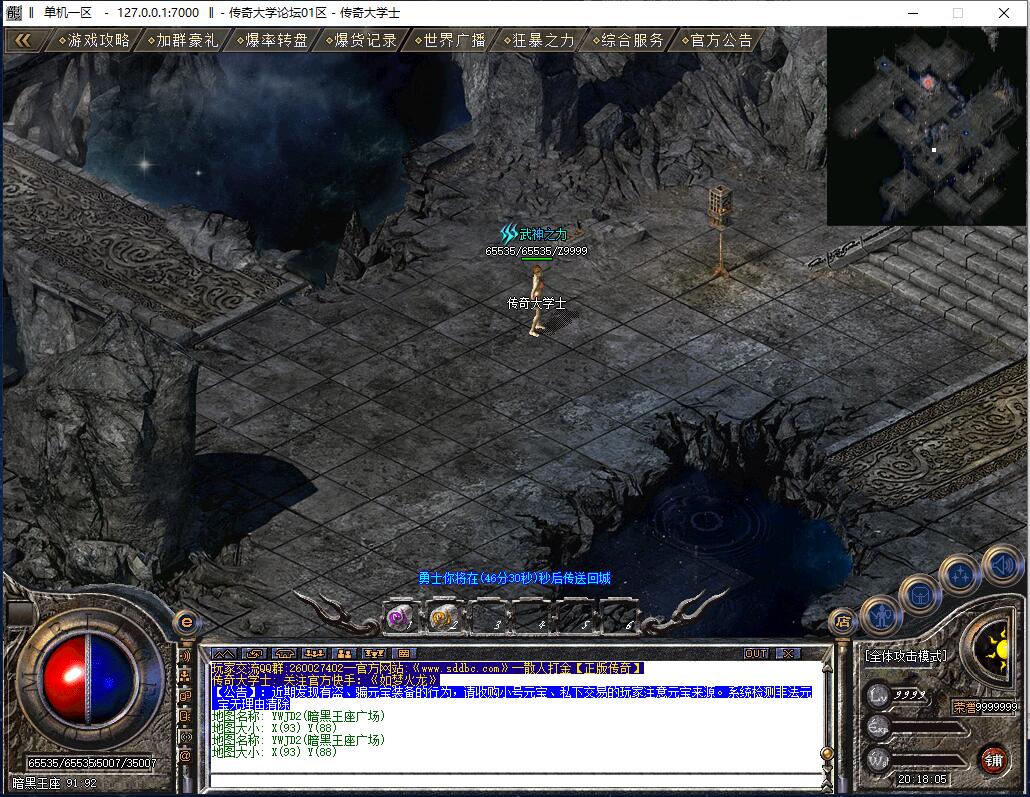The image size is (1030, 797).
Task: Click the player character 传奇大学士
Action: pyautogui.click(x=537, y=301)
